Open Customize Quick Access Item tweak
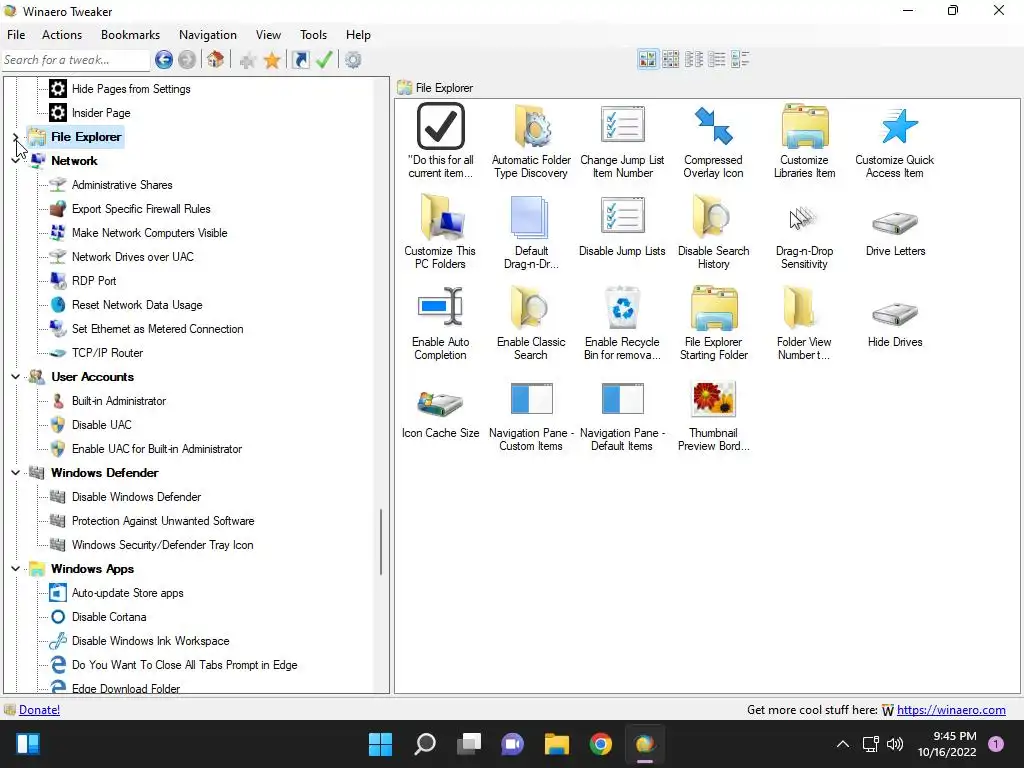1024x768 pixels. 895,140
